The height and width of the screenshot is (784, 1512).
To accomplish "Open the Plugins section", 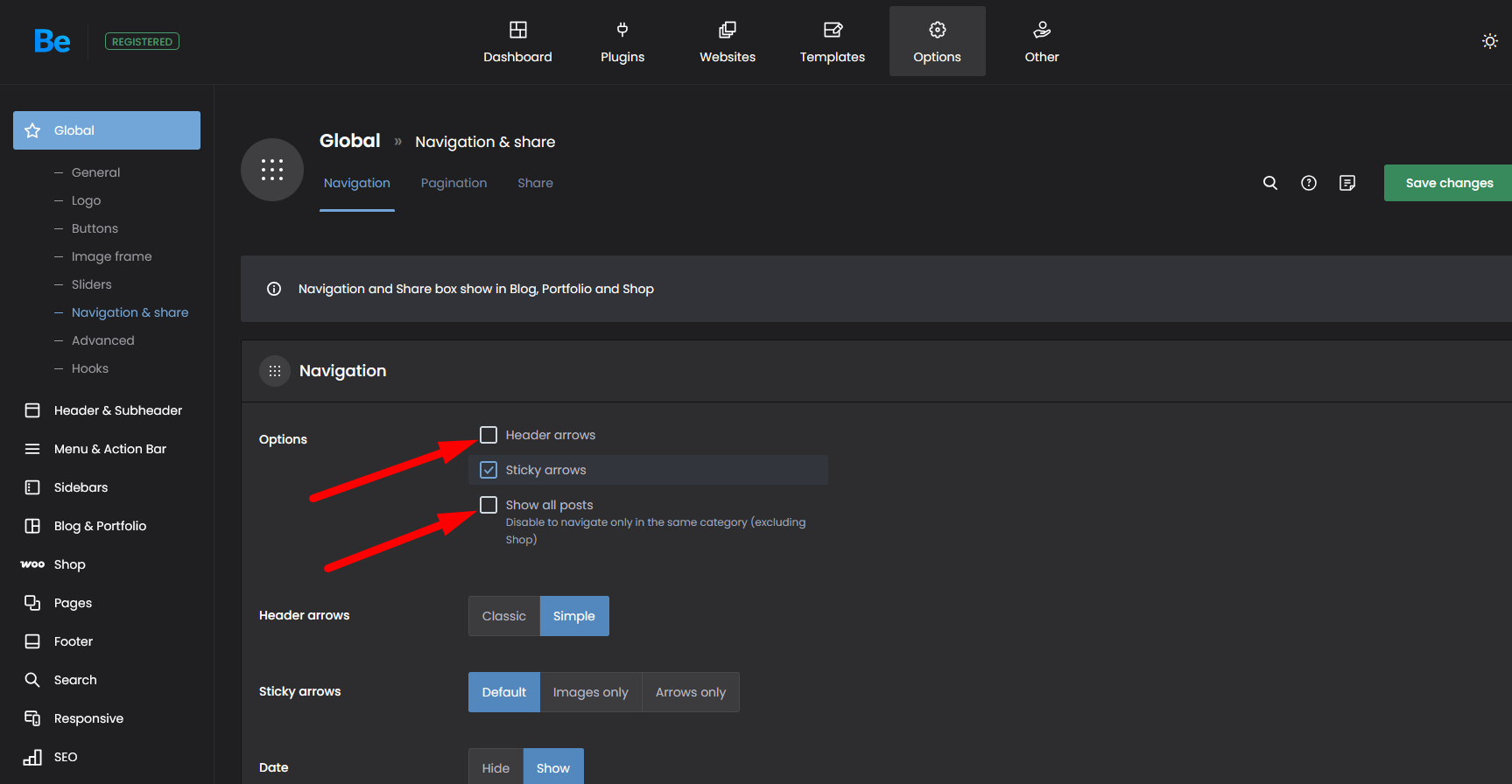I will tap(622, 42).
